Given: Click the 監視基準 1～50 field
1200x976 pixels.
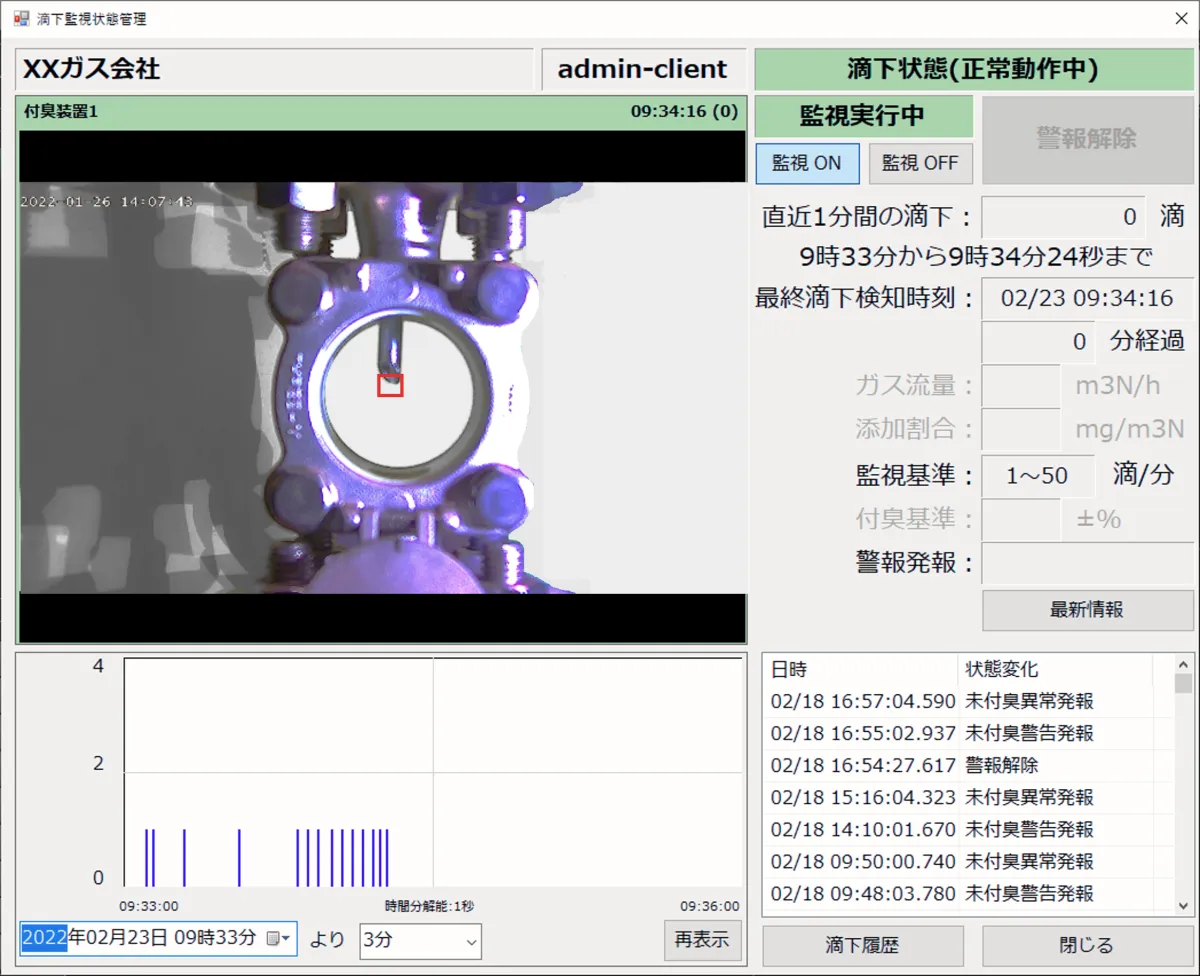Looking at the screenshot, I should (x=1037, y=476).
